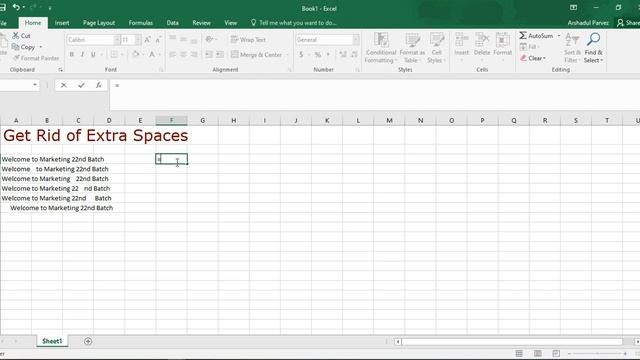This screenshot has height=360, width=640.
Task: Open Sort & Filter menu
Action: (x=572, y=48)
